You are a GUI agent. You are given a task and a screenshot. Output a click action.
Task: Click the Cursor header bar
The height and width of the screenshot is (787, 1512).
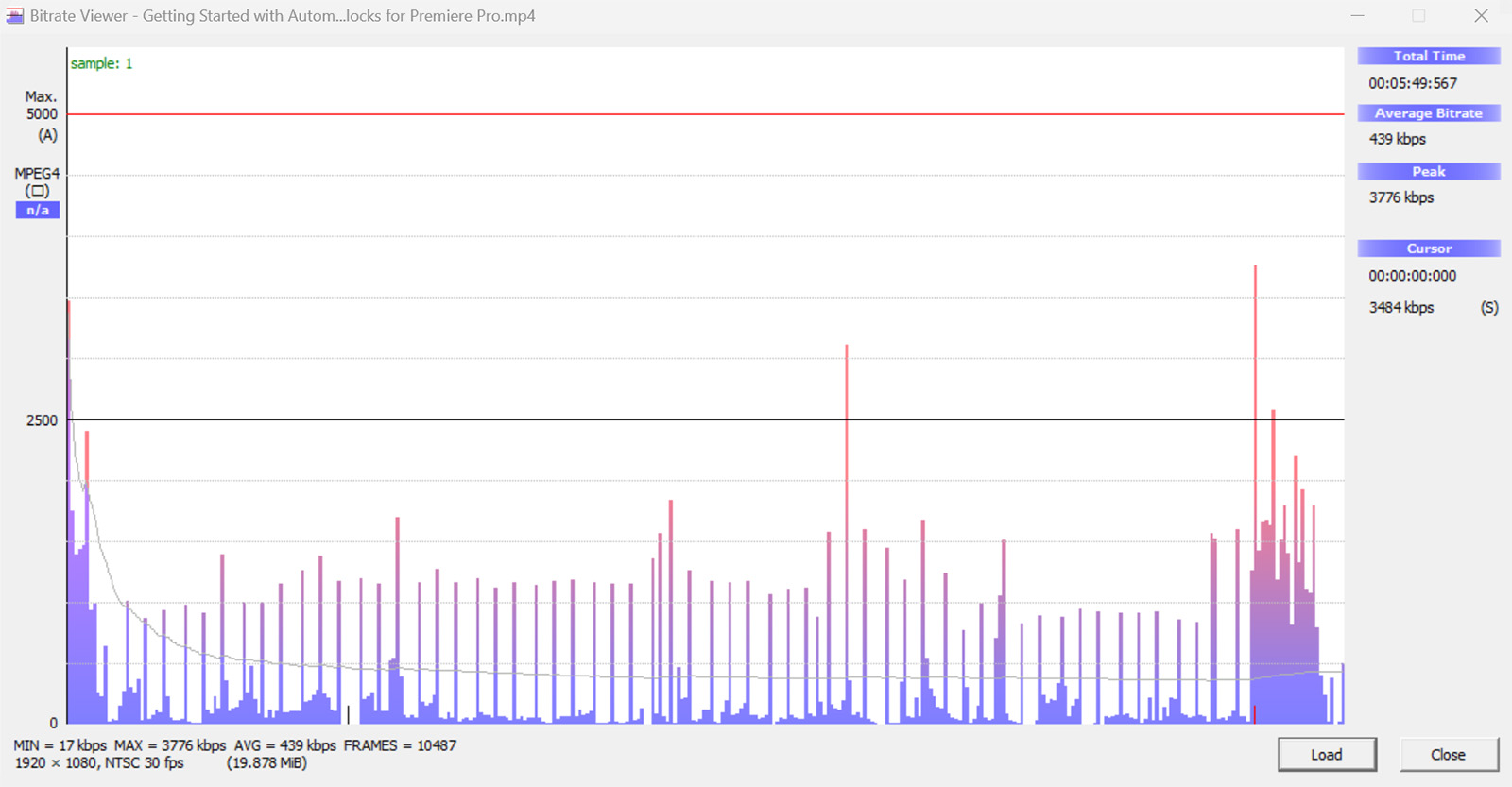tap(1428, 248)
